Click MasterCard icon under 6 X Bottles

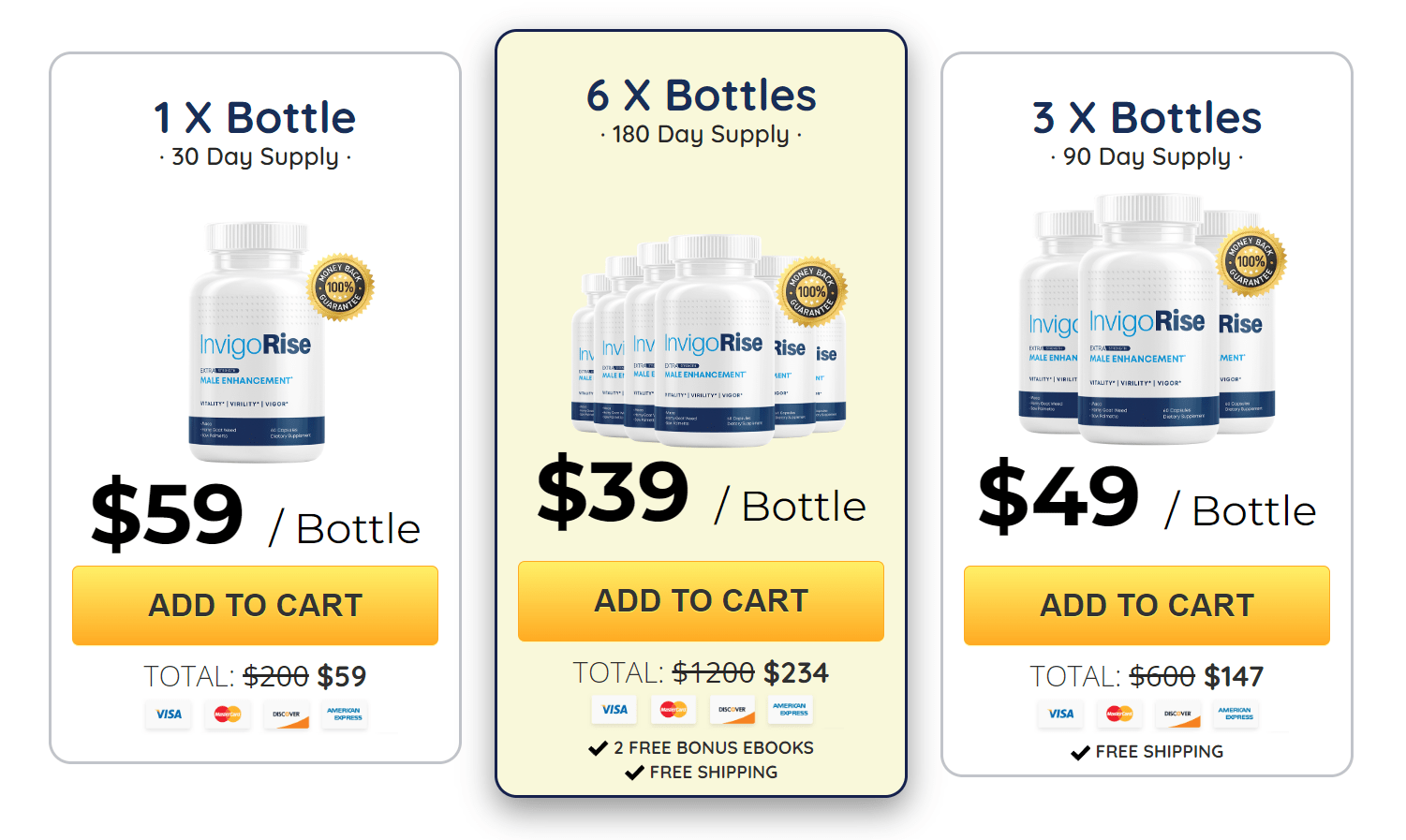point(673,710)
